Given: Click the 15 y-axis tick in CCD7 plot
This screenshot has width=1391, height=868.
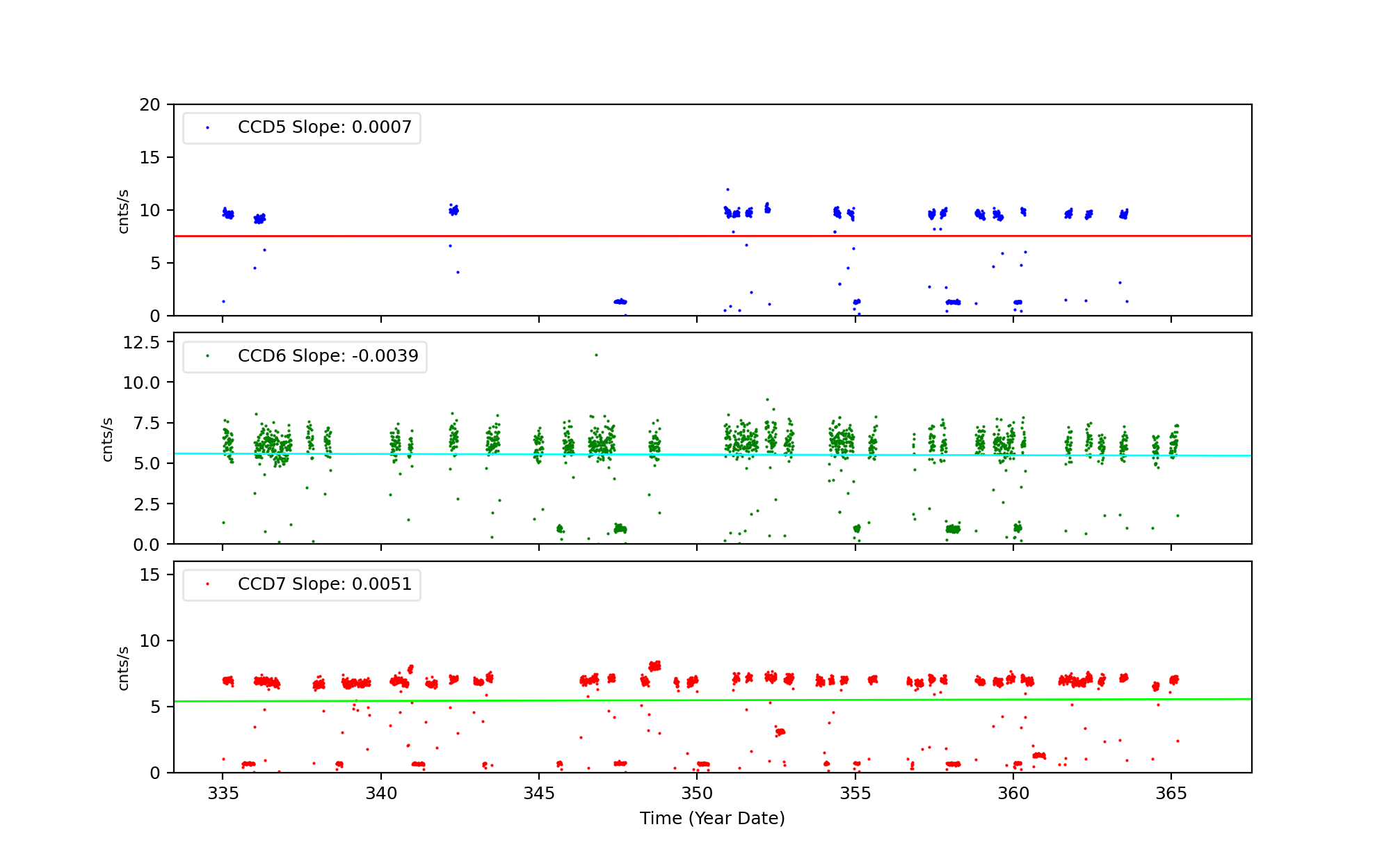Looking at the screenshot, I should pos(150,574).
